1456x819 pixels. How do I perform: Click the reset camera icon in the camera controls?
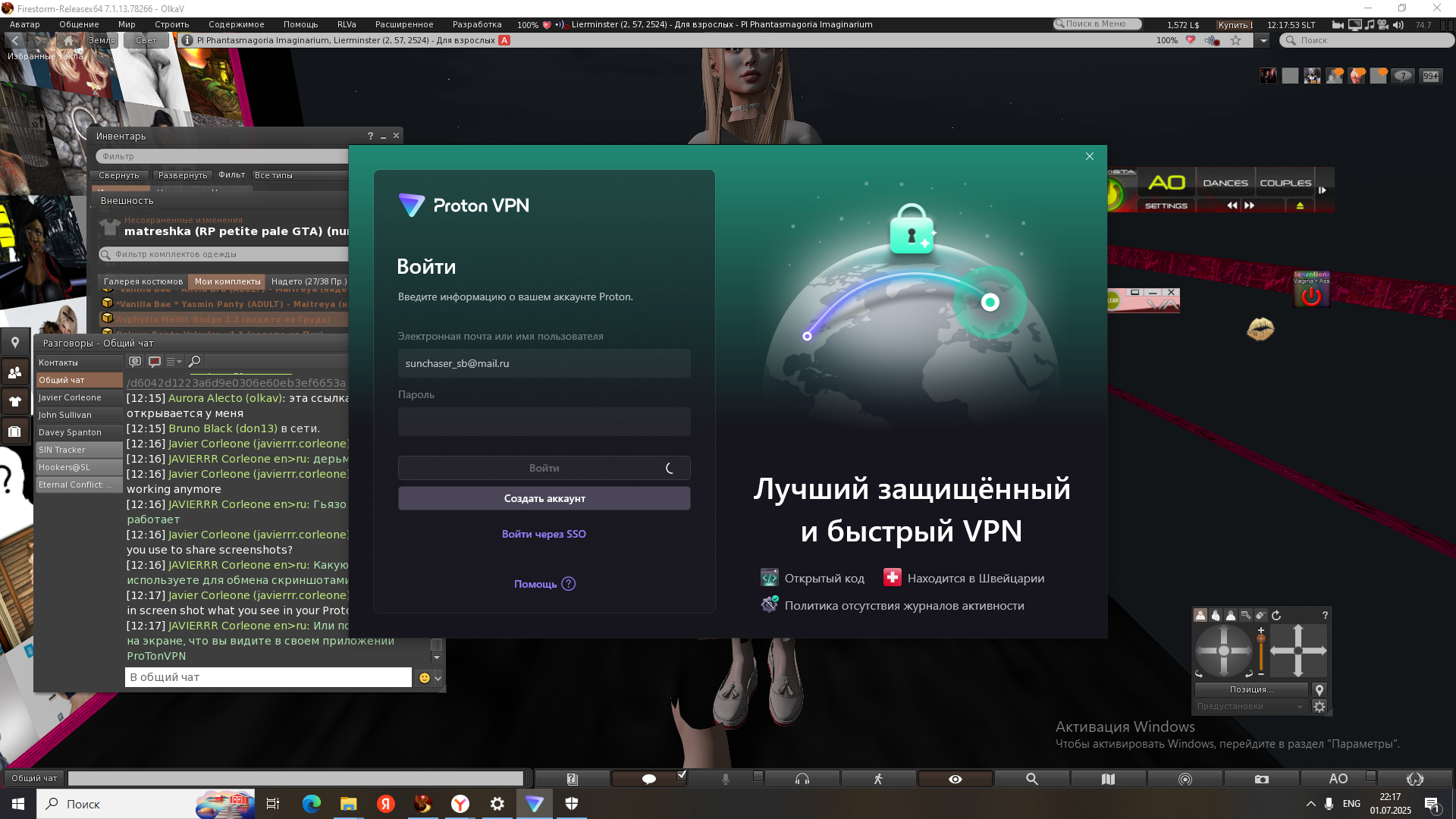[x=1276, y=615]
